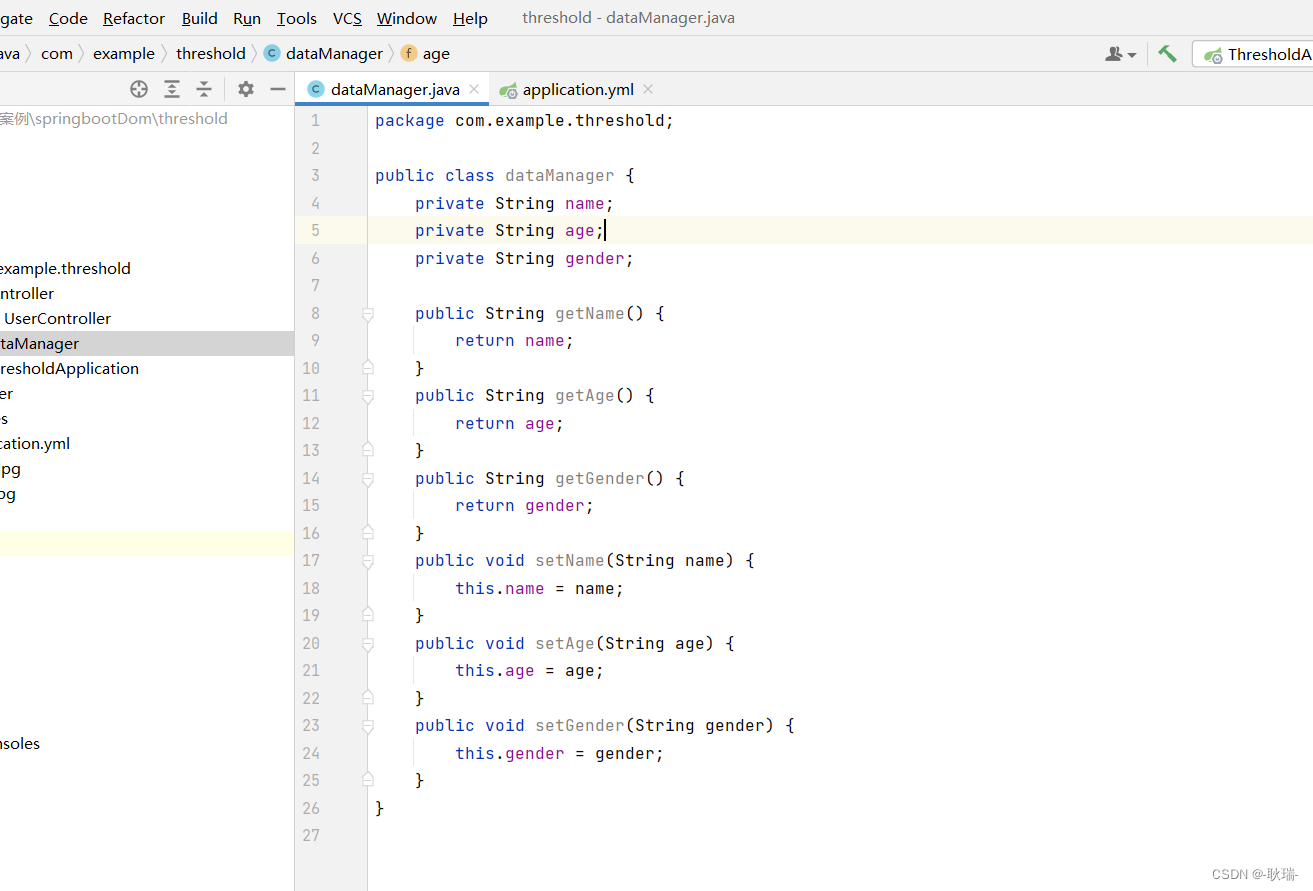Click the Collapse All icon in Project toolbar
Viewport: 1313px width, 891px height.
tap(204, 89)
